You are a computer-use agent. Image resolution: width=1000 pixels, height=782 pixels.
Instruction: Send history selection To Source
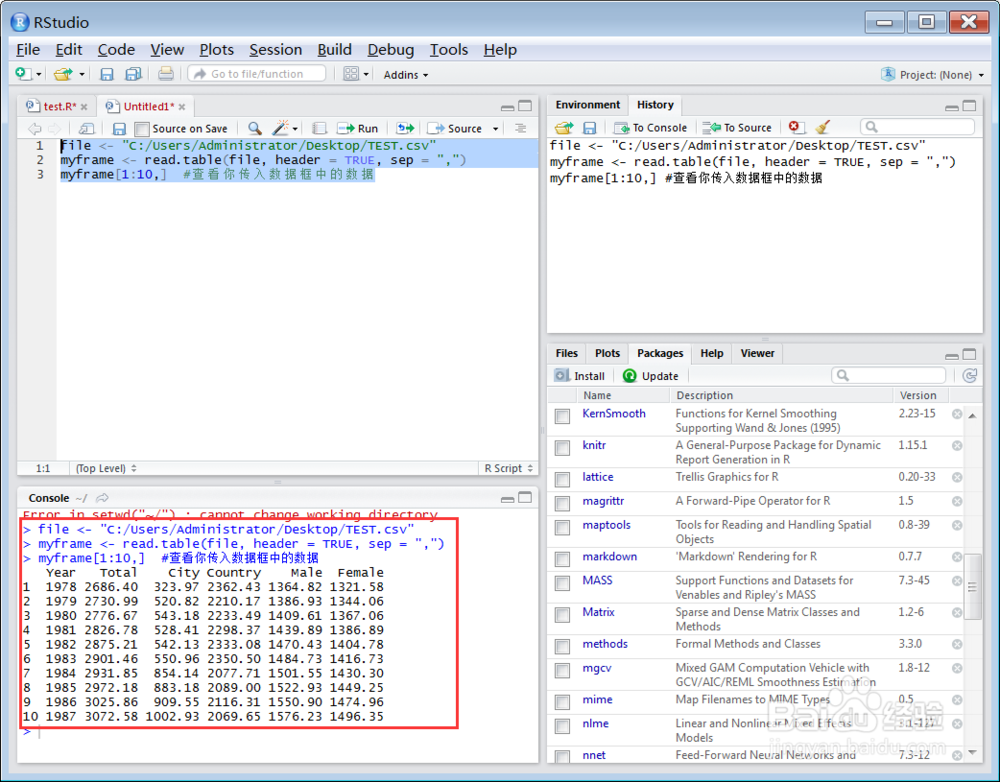point(737,128)
